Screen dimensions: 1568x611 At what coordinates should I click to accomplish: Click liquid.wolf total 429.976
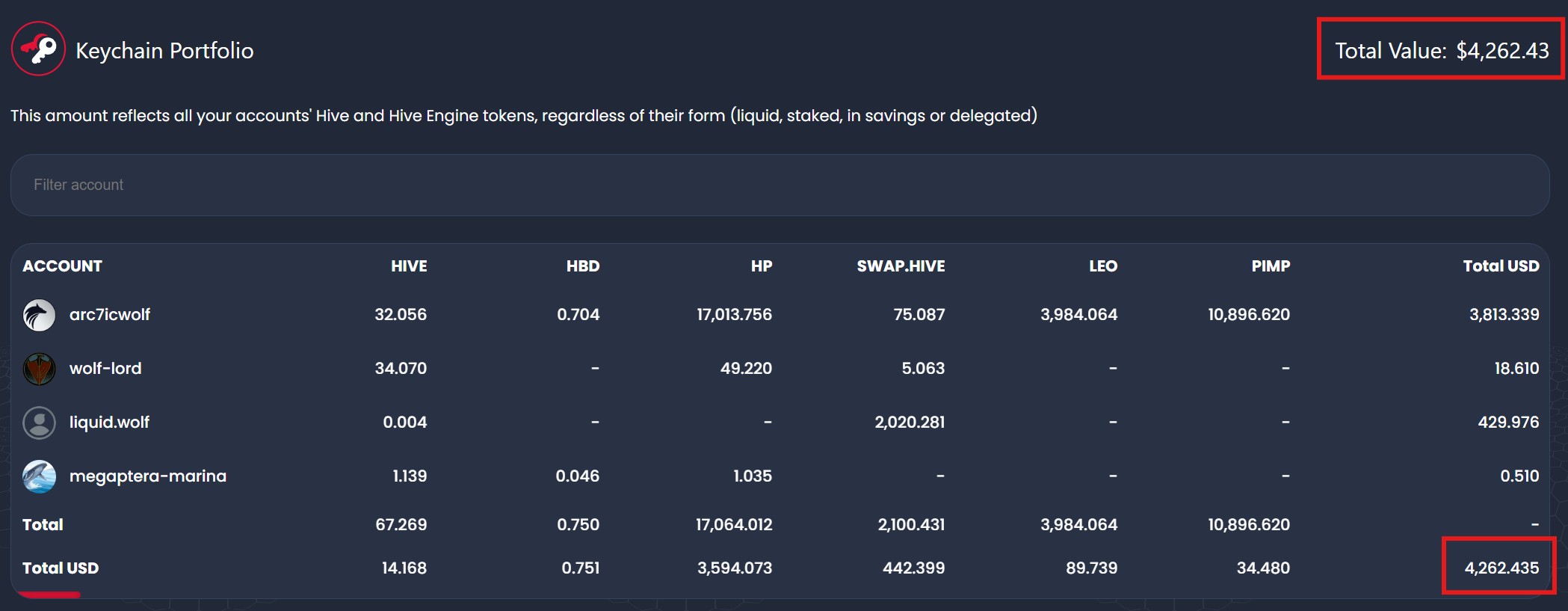point(1508,423)
